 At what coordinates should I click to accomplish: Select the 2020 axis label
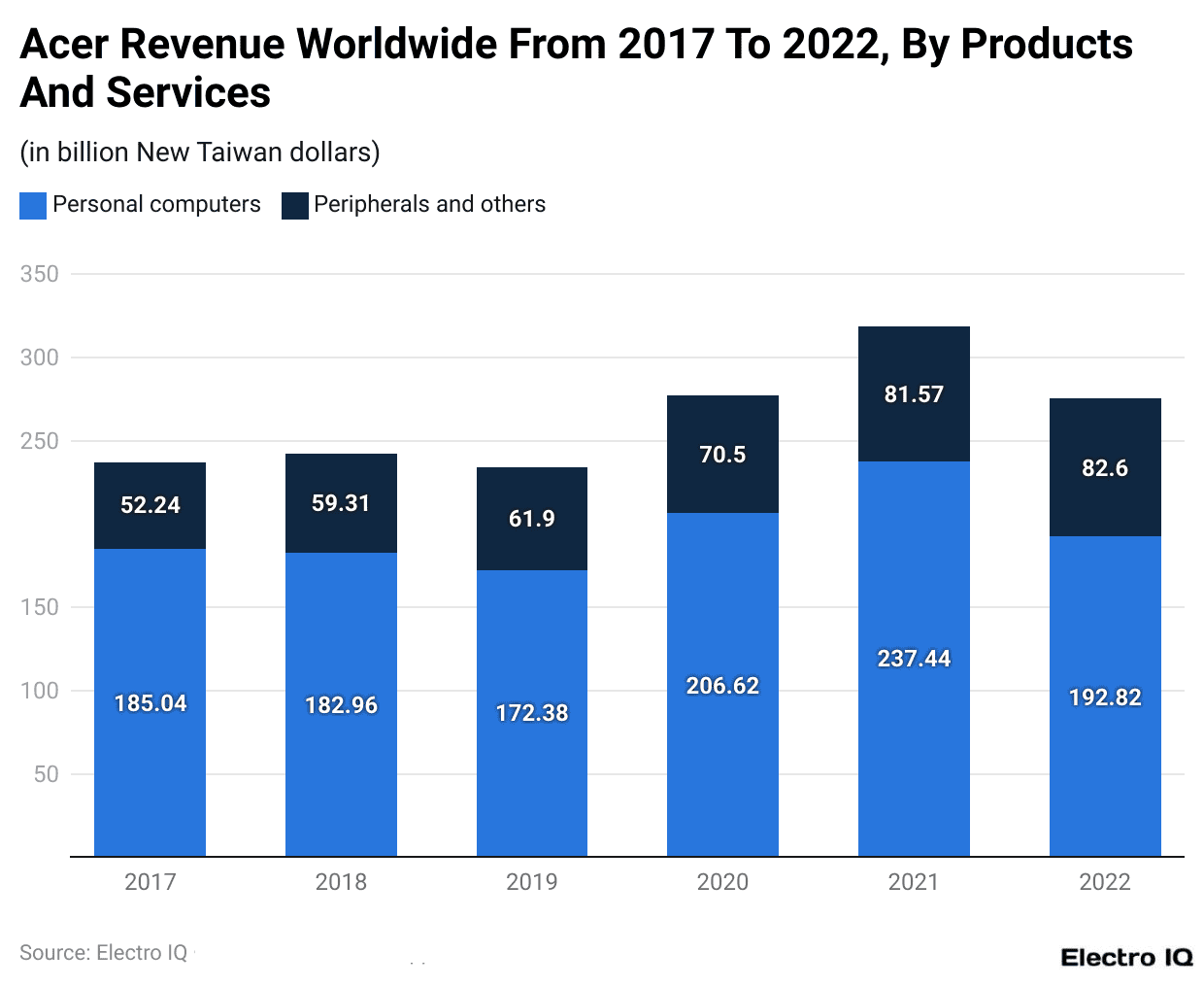coord(722,882)
